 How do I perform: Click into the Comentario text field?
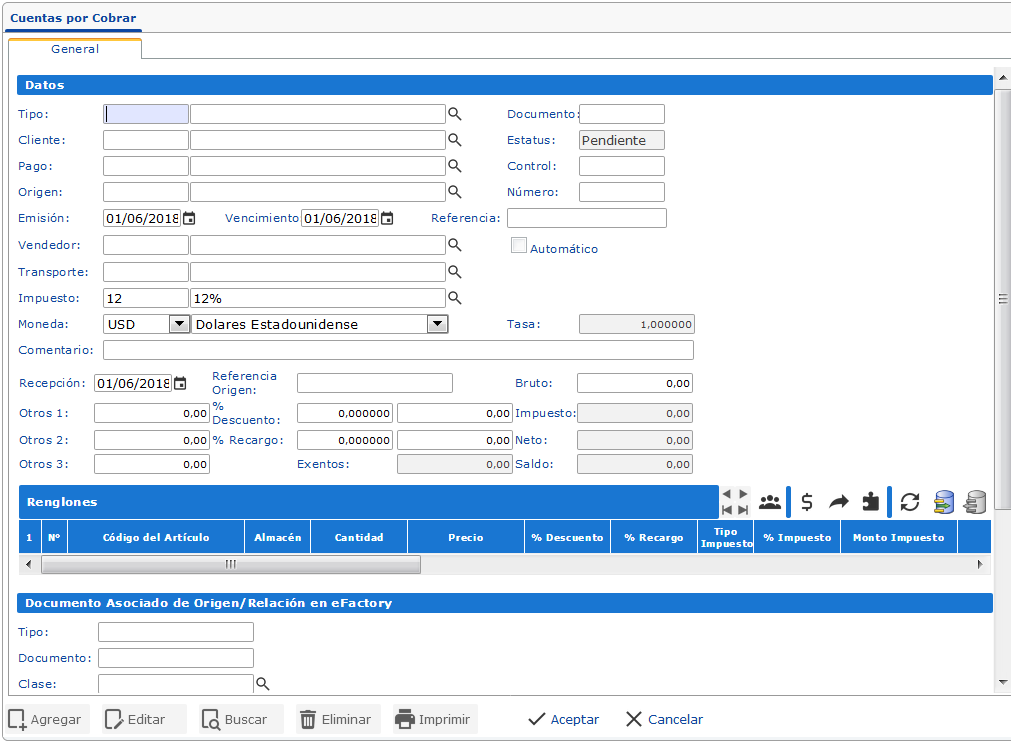click(398, 350)
